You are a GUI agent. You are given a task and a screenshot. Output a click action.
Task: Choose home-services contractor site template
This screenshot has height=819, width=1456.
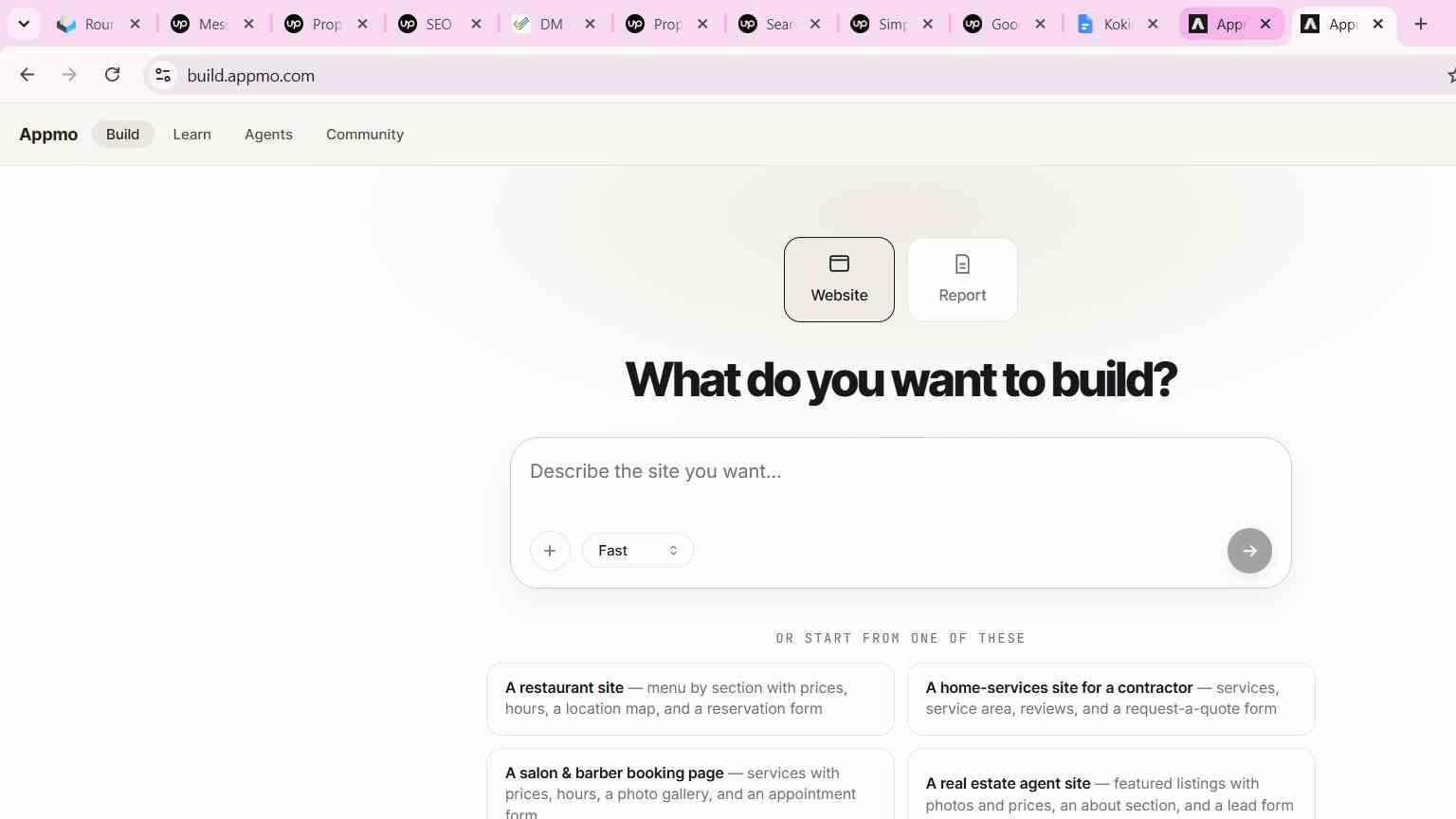pos(1111,699)
